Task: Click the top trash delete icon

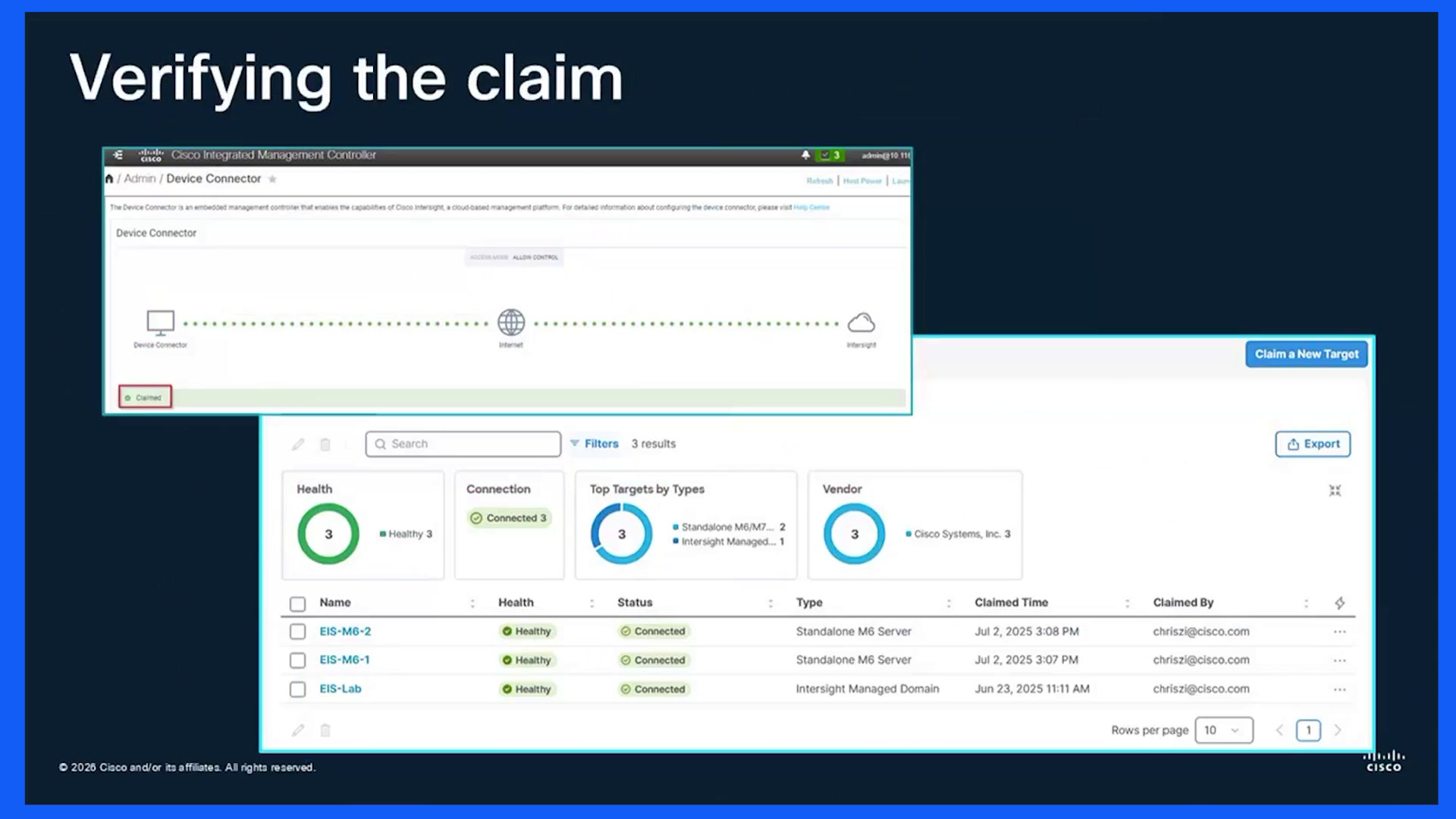Action: (325, 444)
